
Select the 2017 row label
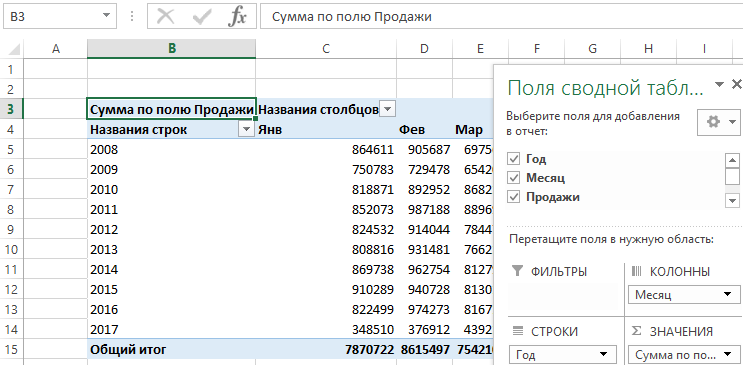[x=172, y=329]
